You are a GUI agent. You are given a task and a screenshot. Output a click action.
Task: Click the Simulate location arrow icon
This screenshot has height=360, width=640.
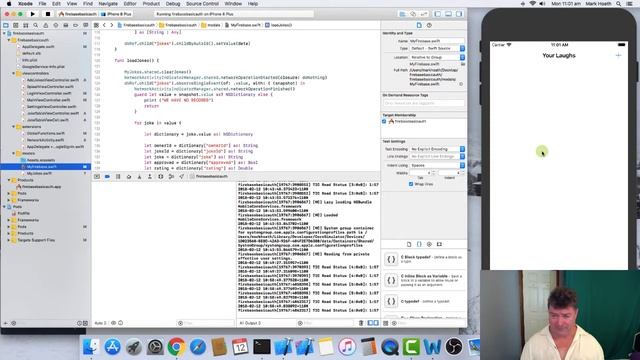182,177
